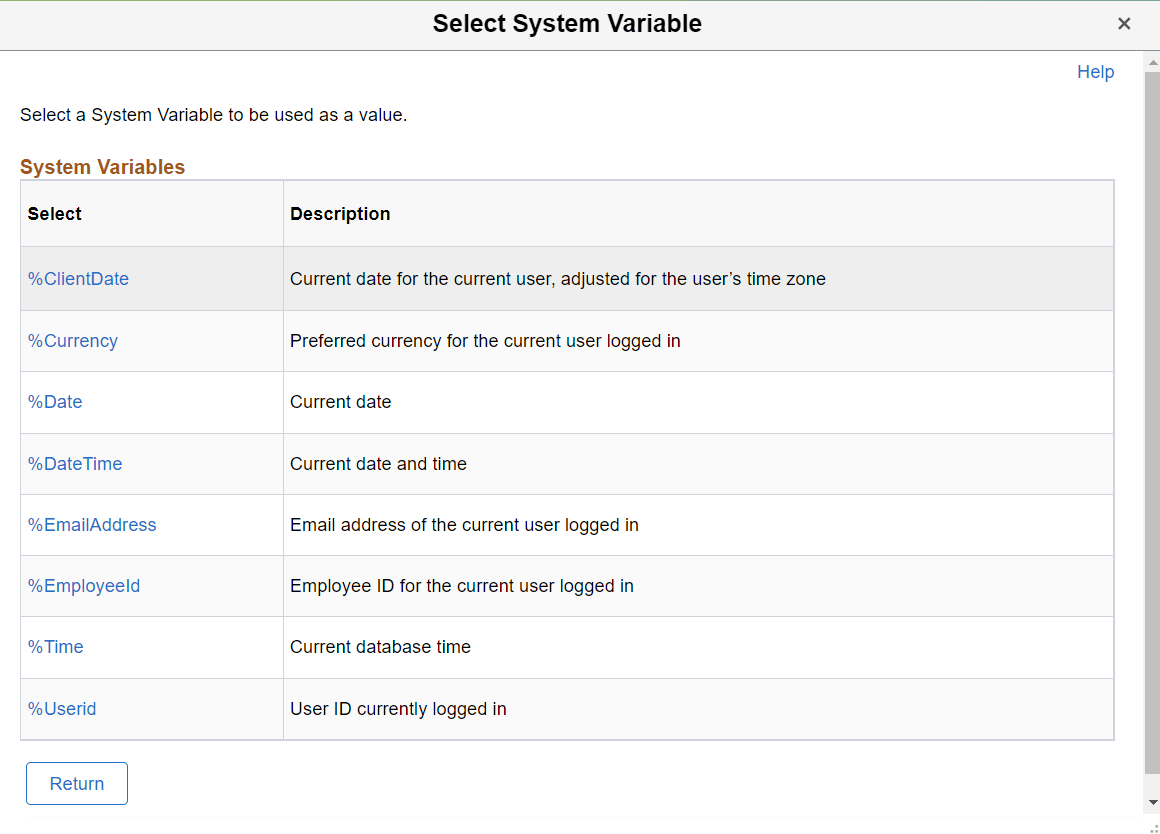This screenshot has width=1160, height=834.
Task: Pick the %EmailAddress system variable
Action: pos(92,524)
